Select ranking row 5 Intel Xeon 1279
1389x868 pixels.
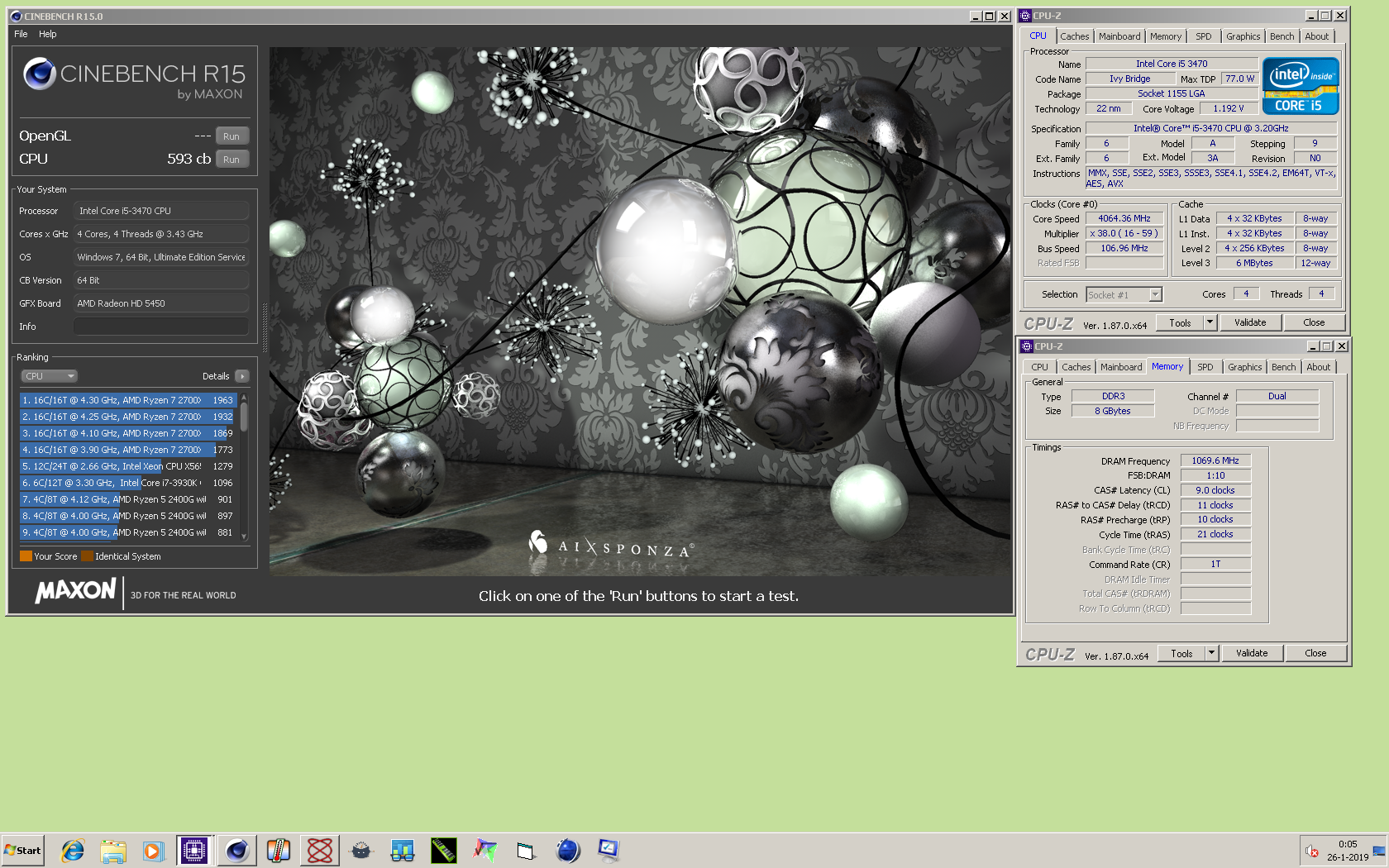point(128,466)
